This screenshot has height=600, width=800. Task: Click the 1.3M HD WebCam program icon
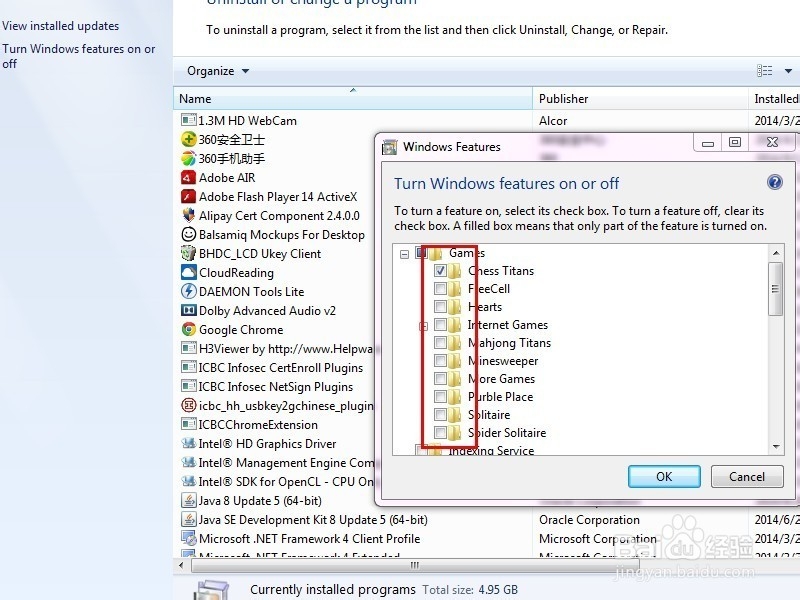189,120
